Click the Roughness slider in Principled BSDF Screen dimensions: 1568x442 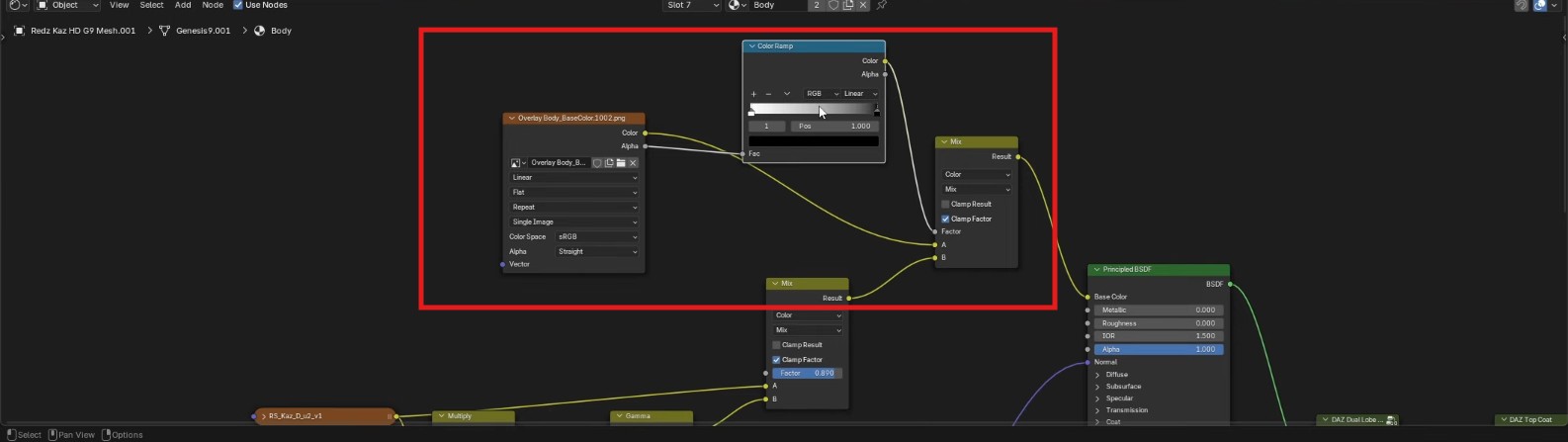(x=1159, y=323)
